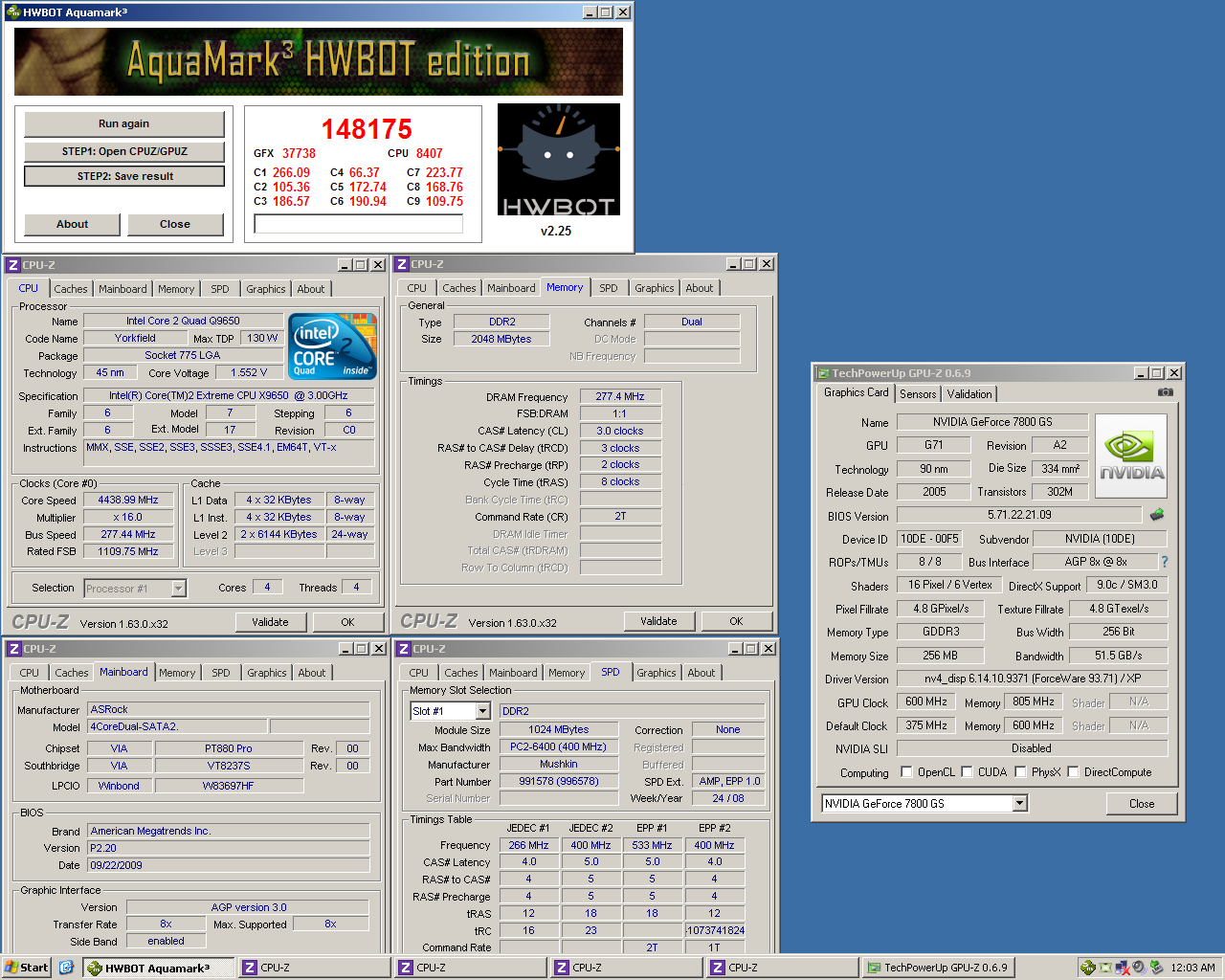Open About tab in the CPU-Z SPD window
1225x980 pixels.
[701, 673]
